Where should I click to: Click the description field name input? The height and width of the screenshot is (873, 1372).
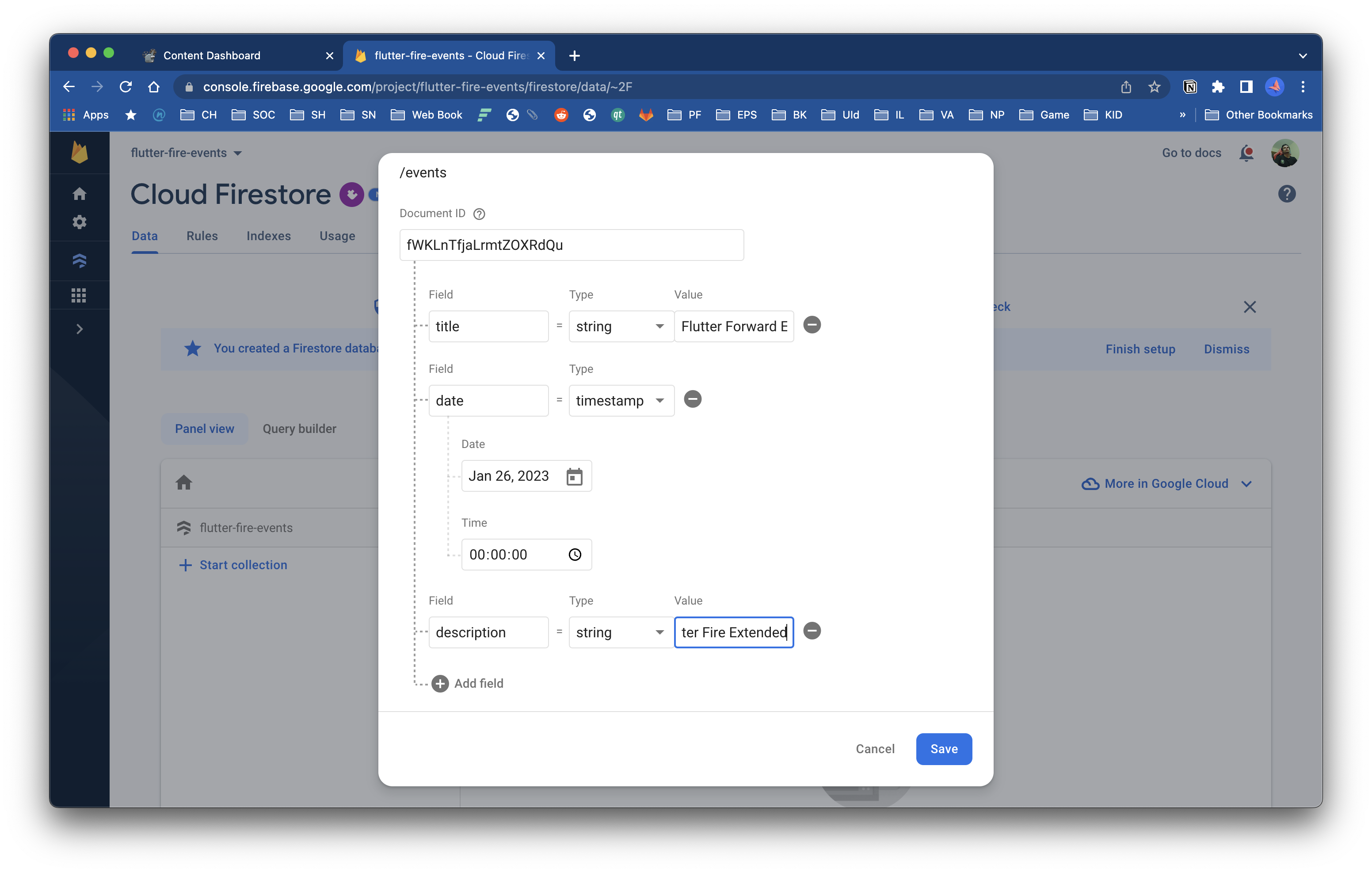(x=488, y=632)
